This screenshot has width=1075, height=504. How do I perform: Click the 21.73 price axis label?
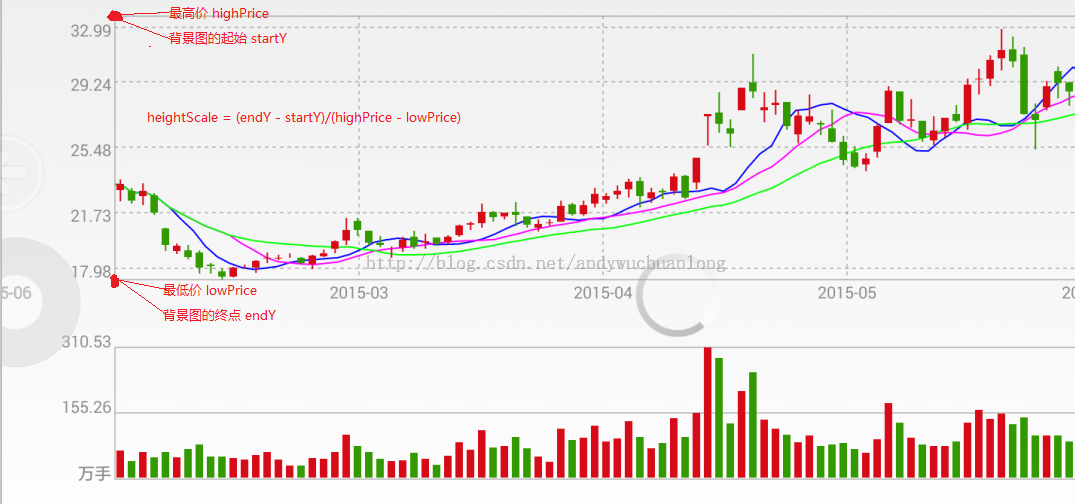click(90, 215)
